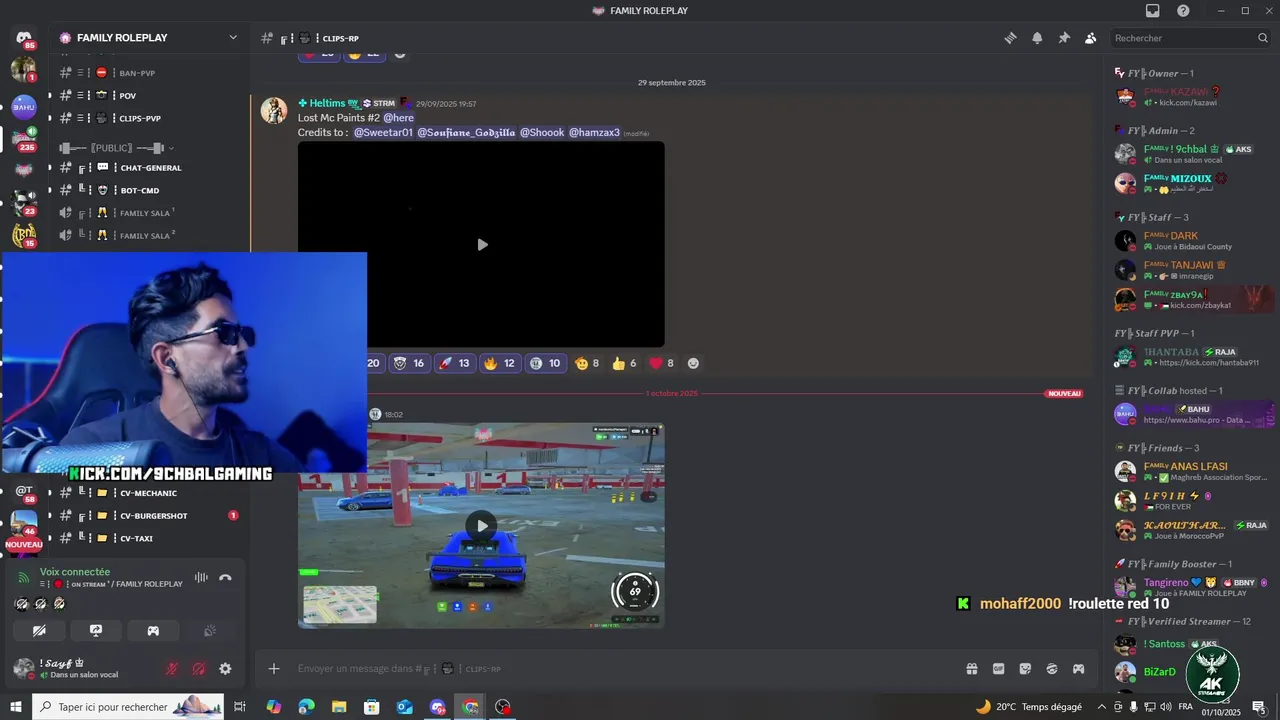Play the blue car clip video
Image resolution: width=1280 pixels, height=720 pixels.
[x=482, y=526]
